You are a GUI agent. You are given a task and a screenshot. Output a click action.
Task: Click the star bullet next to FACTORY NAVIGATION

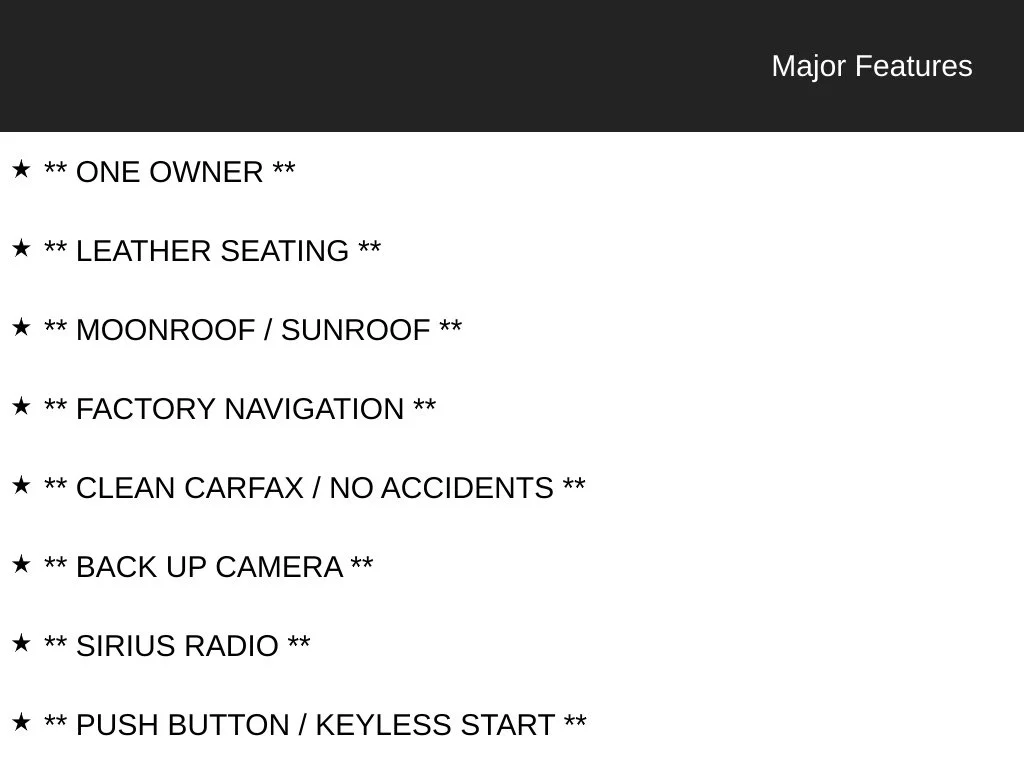pos(21,406)
